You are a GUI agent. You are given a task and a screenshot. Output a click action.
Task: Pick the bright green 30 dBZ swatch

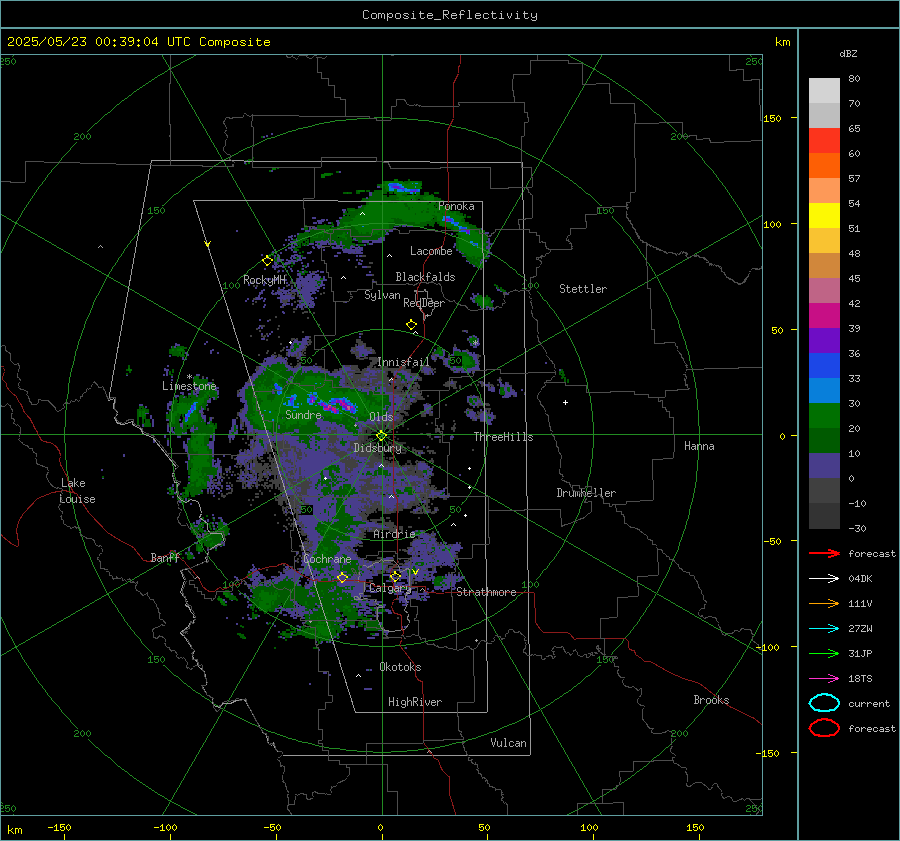pos(824,415)
